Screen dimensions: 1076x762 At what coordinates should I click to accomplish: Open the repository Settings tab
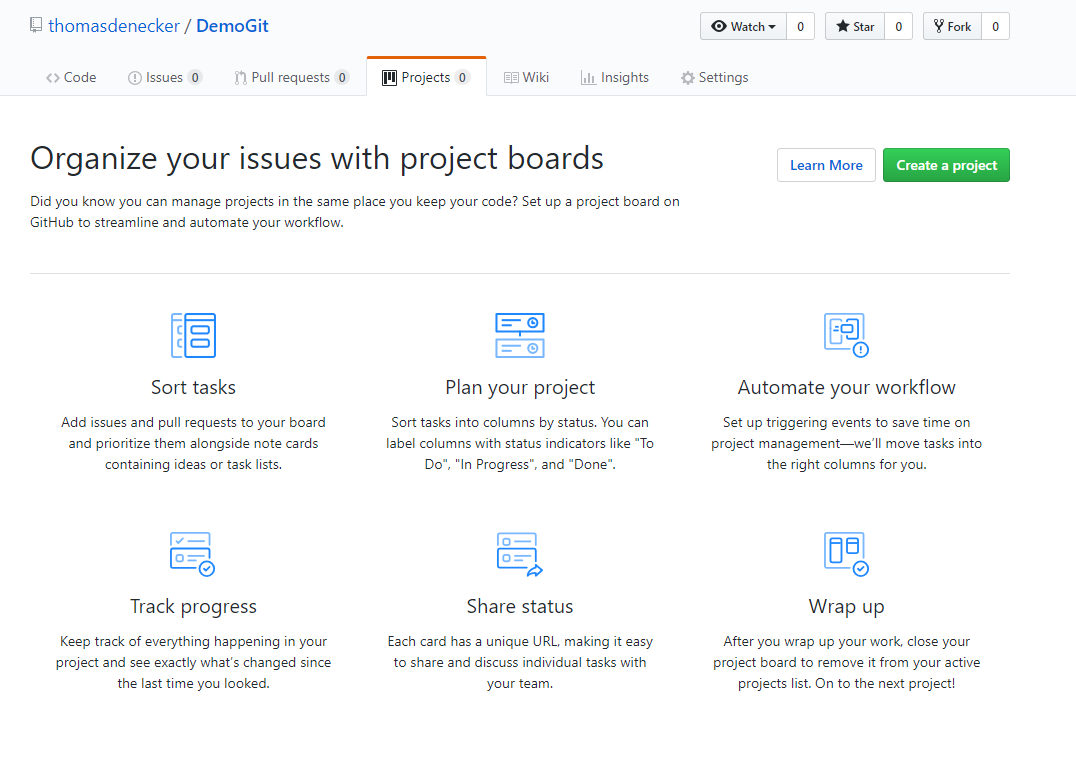714,78
